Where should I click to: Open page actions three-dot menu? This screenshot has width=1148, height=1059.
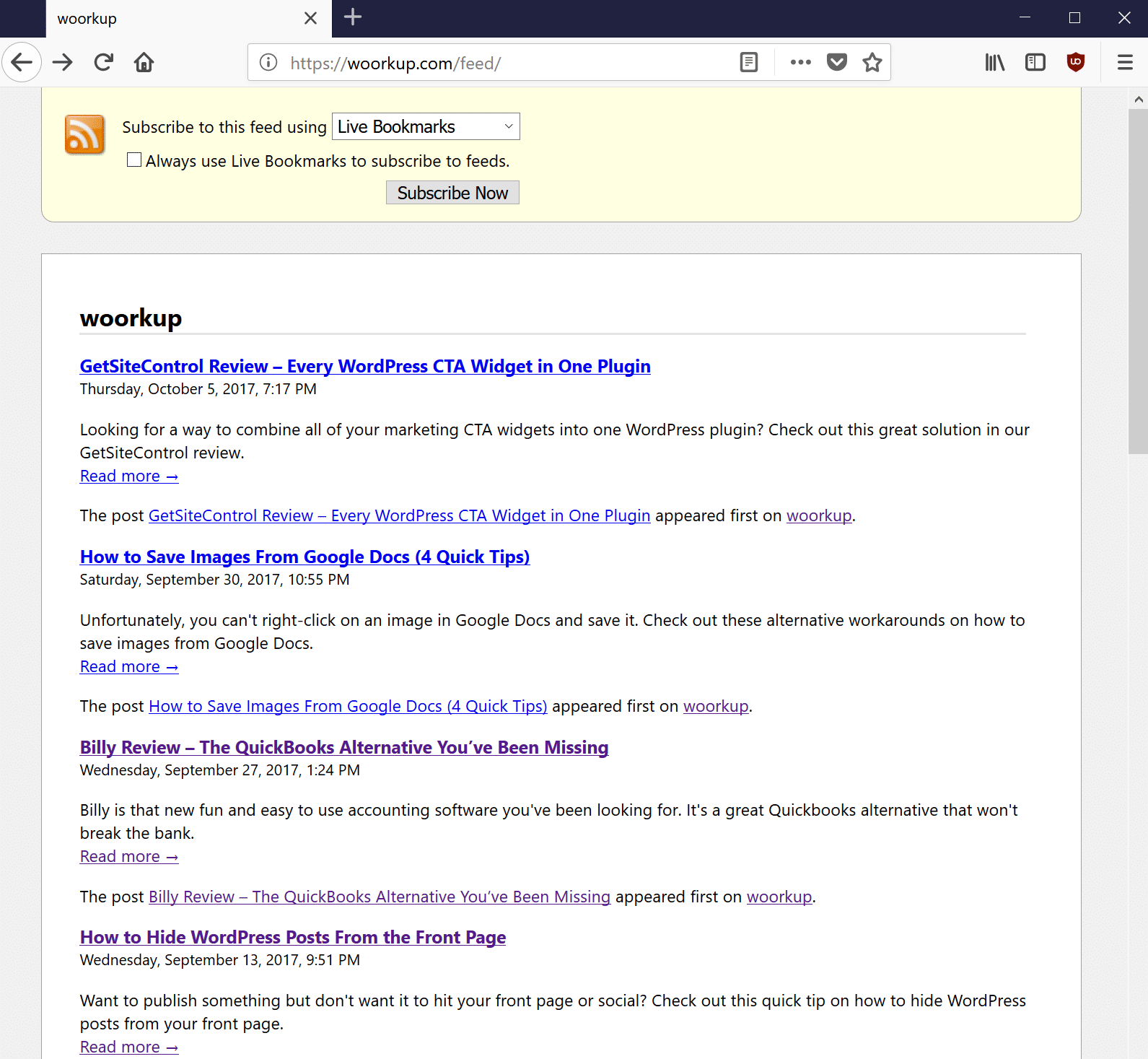(801, 63)
